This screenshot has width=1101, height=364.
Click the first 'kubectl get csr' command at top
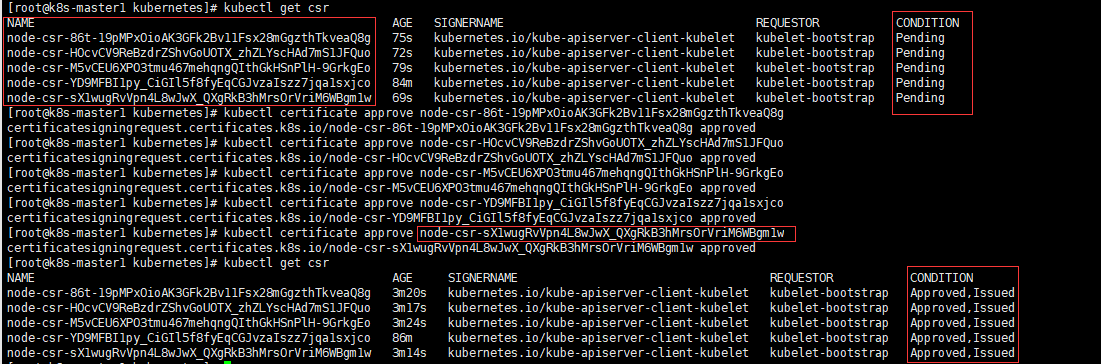click(x=276, y=8)
